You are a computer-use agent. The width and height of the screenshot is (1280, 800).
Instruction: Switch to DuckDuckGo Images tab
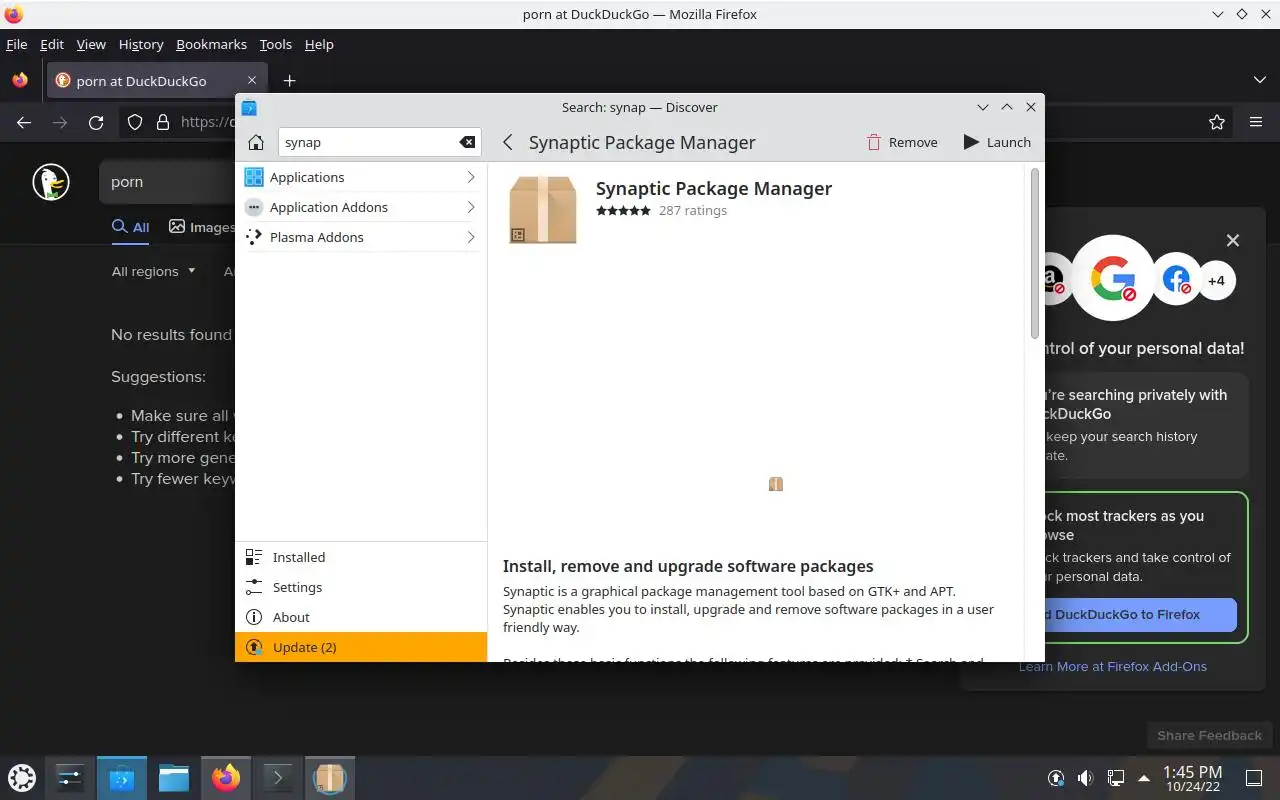(201, 227)
